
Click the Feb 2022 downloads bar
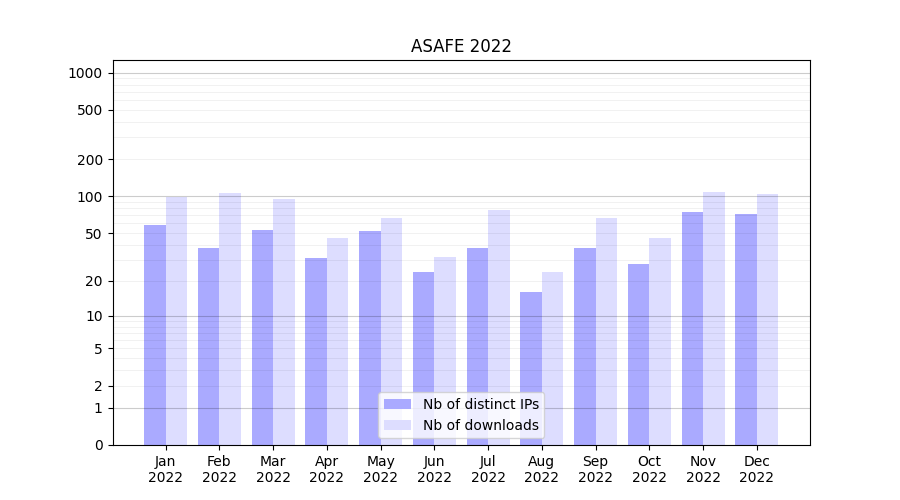[x=230, y=319]
